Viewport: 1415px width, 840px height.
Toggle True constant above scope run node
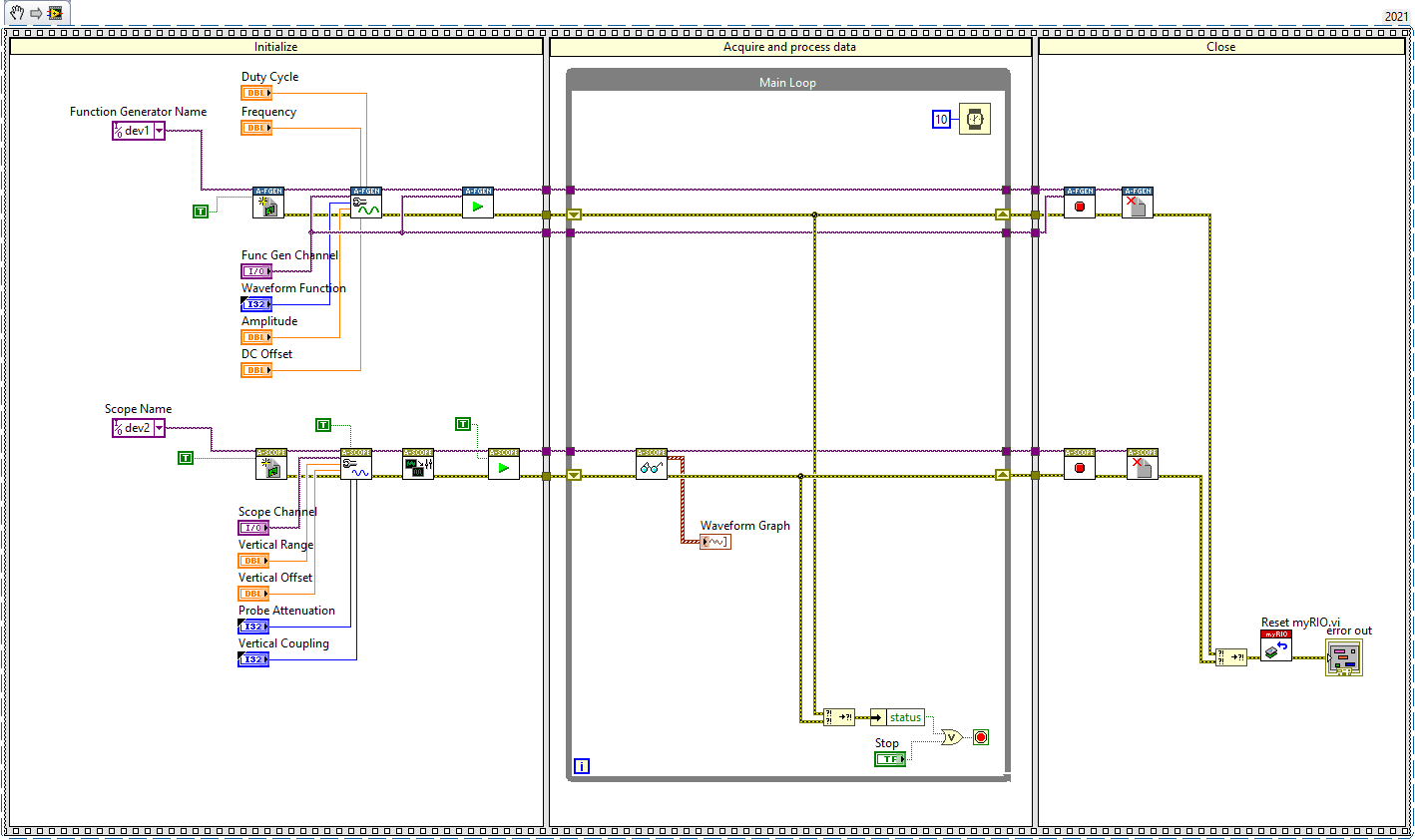coord(463,424)
